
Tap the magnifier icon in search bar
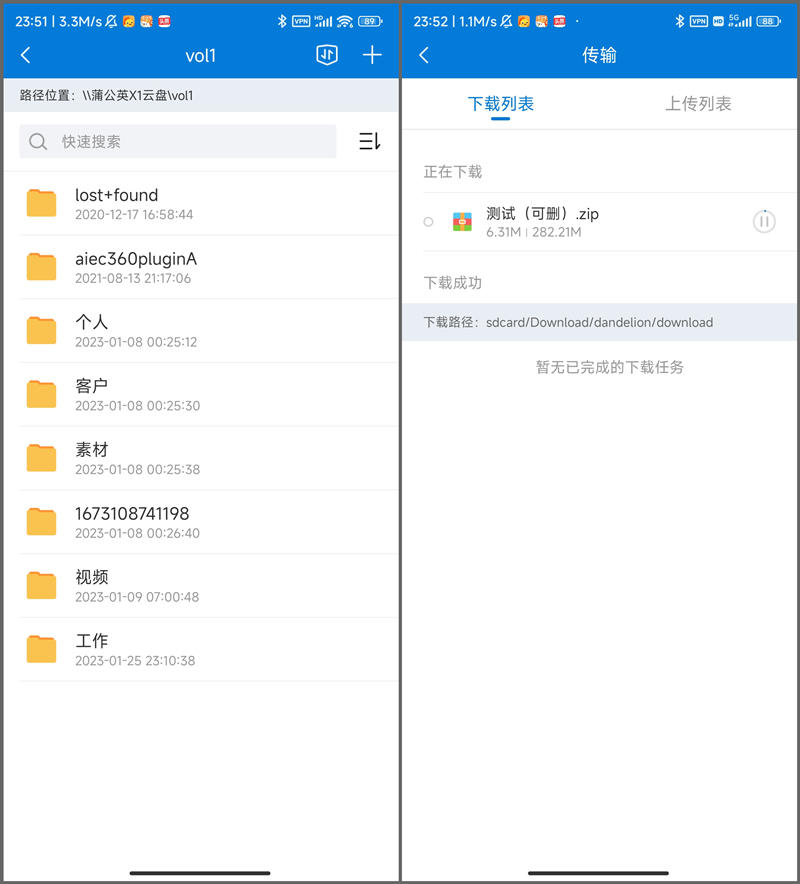click(x=38, y=142)
